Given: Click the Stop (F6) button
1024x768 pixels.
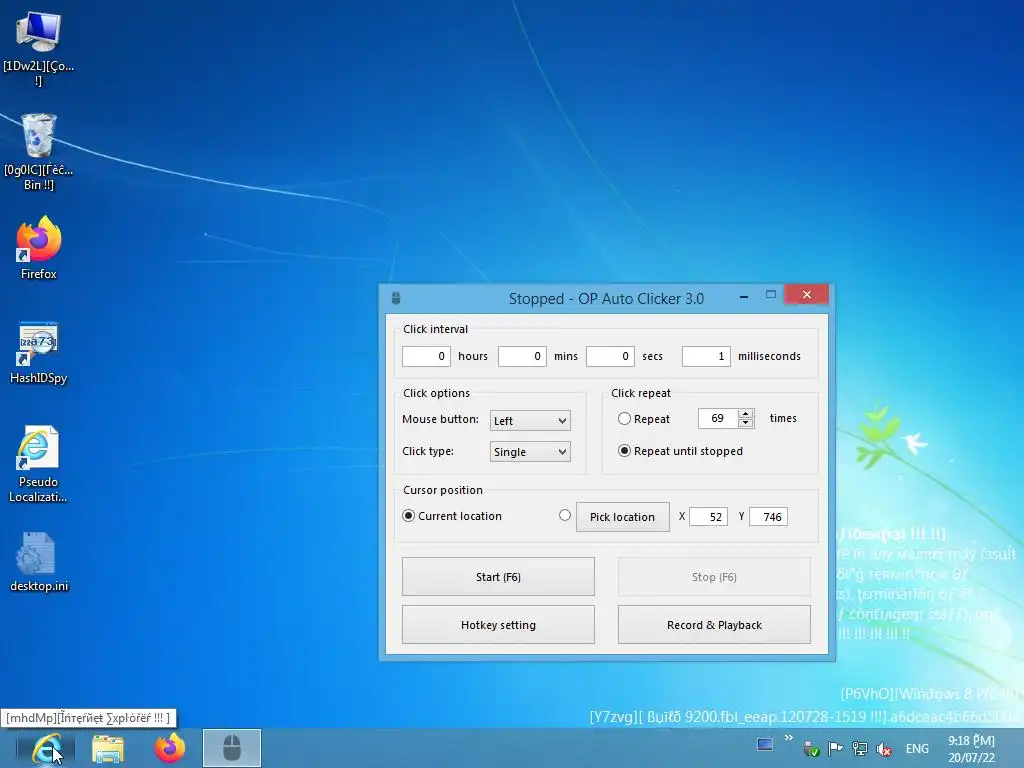Looking at the screenshot, I should point(714,577).
